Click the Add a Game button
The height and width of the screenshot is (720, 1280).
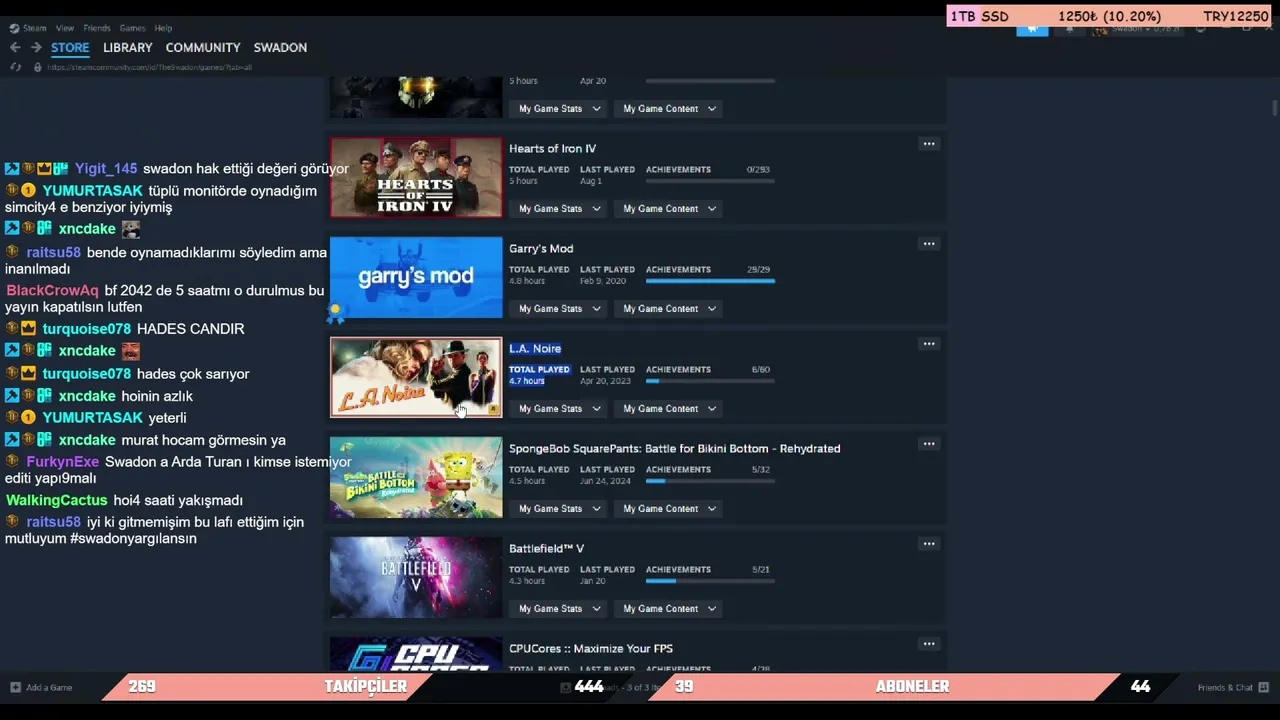[41, 687]
